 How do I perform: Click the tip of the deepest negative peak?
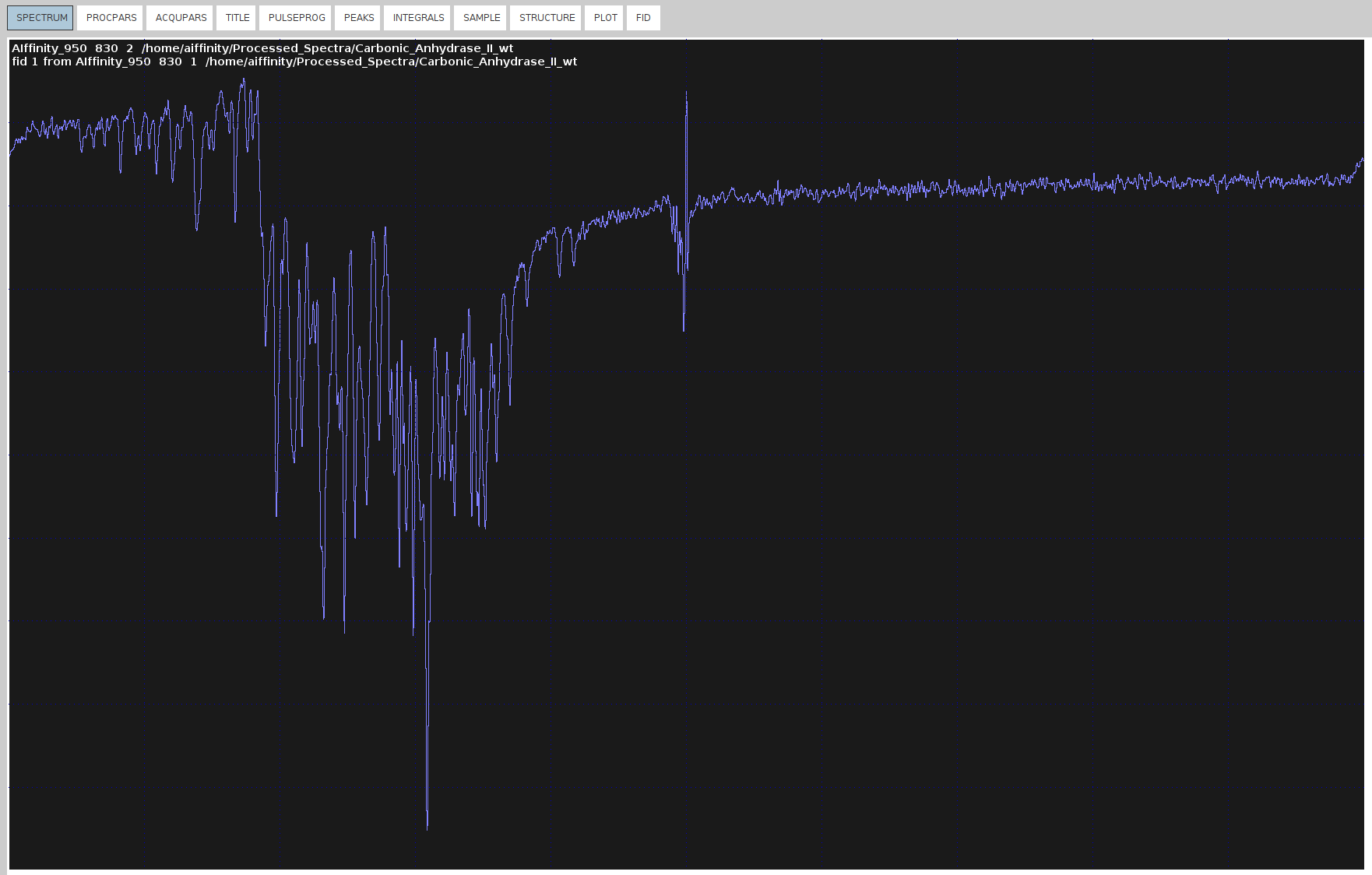427,828
